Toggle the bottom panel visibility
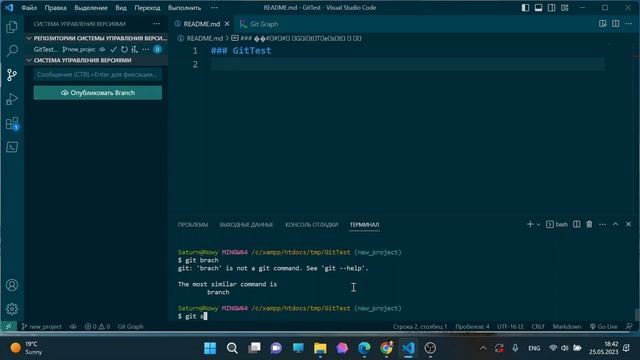 [538, 8]
